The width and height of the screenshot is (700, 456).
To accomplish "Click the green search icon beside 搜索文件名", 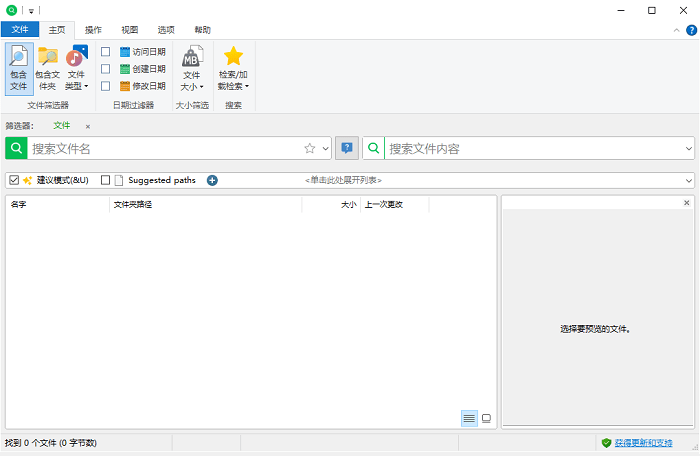I will tap(16, 148).
